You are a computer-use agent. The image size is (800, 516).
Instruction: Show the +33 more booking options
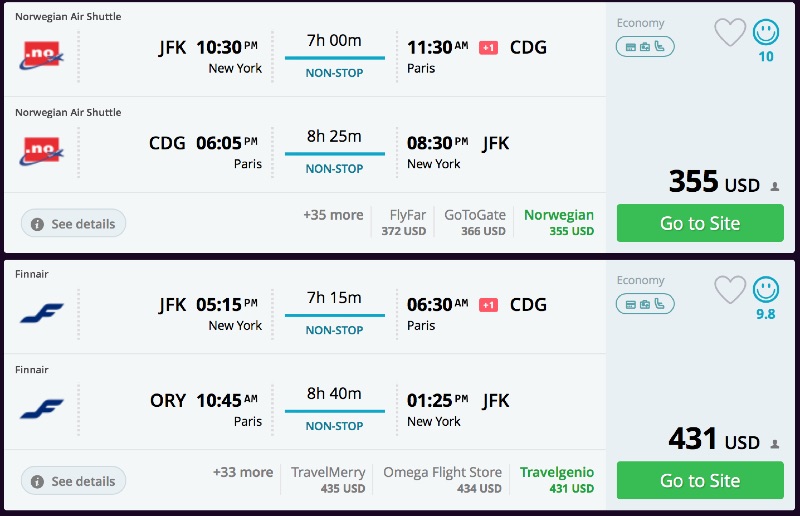[242, 472]
